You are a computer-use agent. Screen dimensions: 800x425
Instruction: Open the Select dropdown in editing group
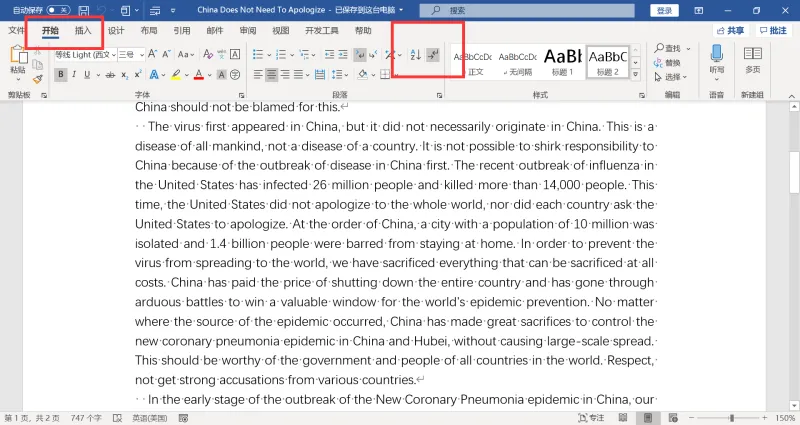click(670, 77)
